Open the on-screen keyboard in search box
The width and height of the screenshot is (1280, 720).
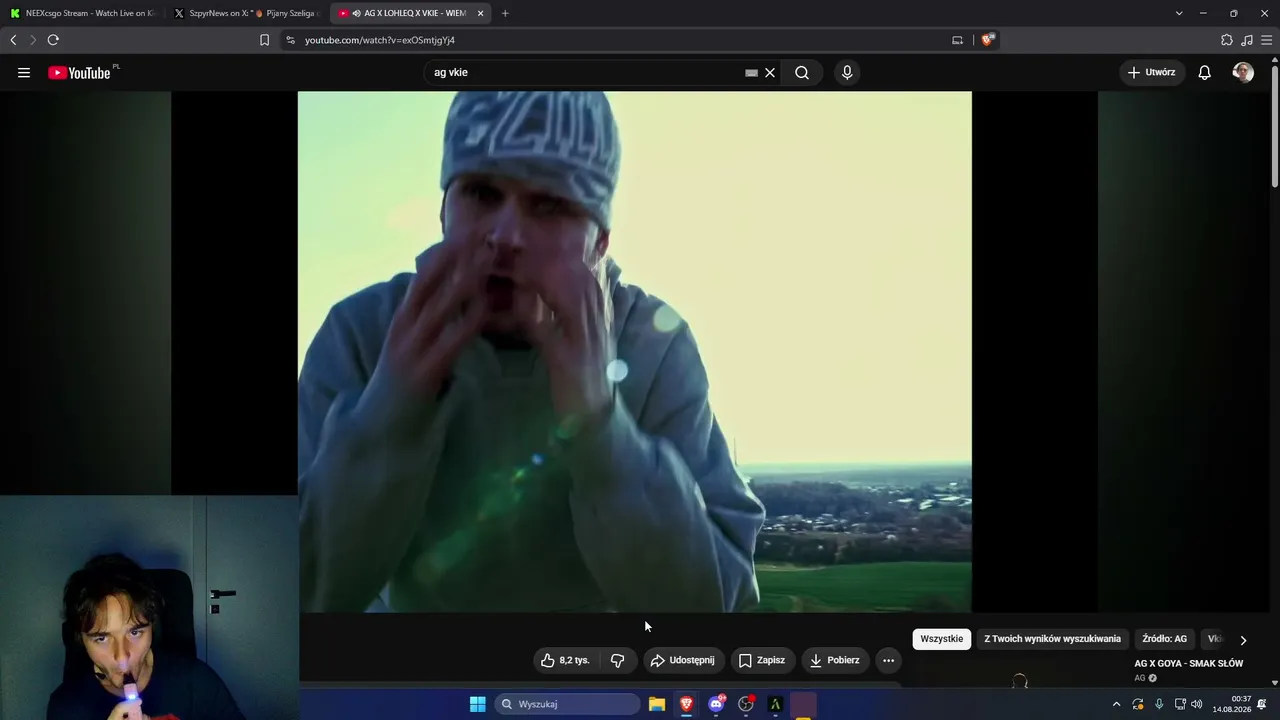tap(751, 72)
